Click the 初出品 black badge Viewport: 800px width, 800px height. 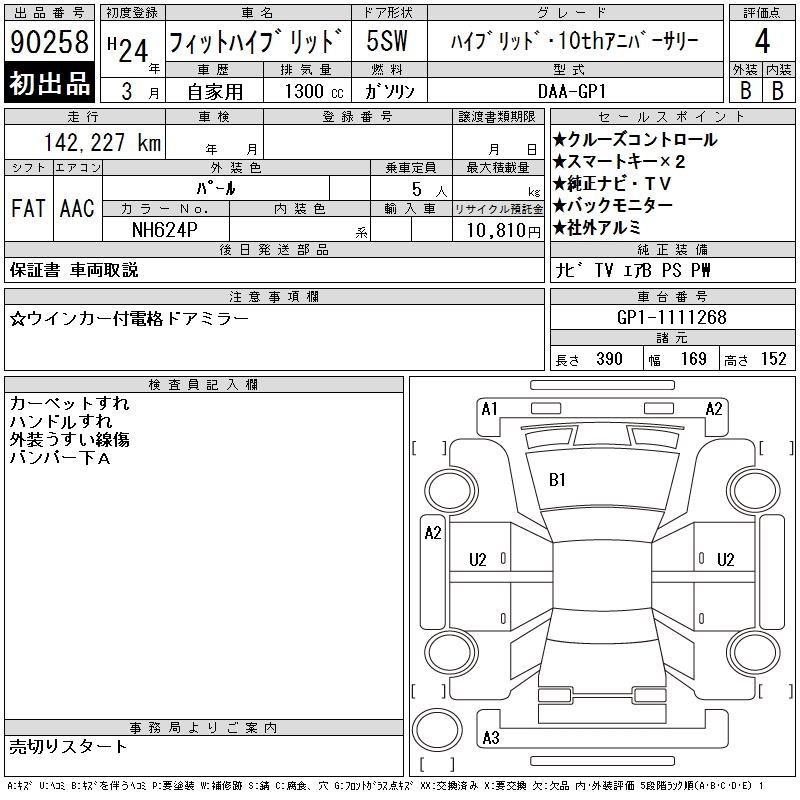point(49,83)
